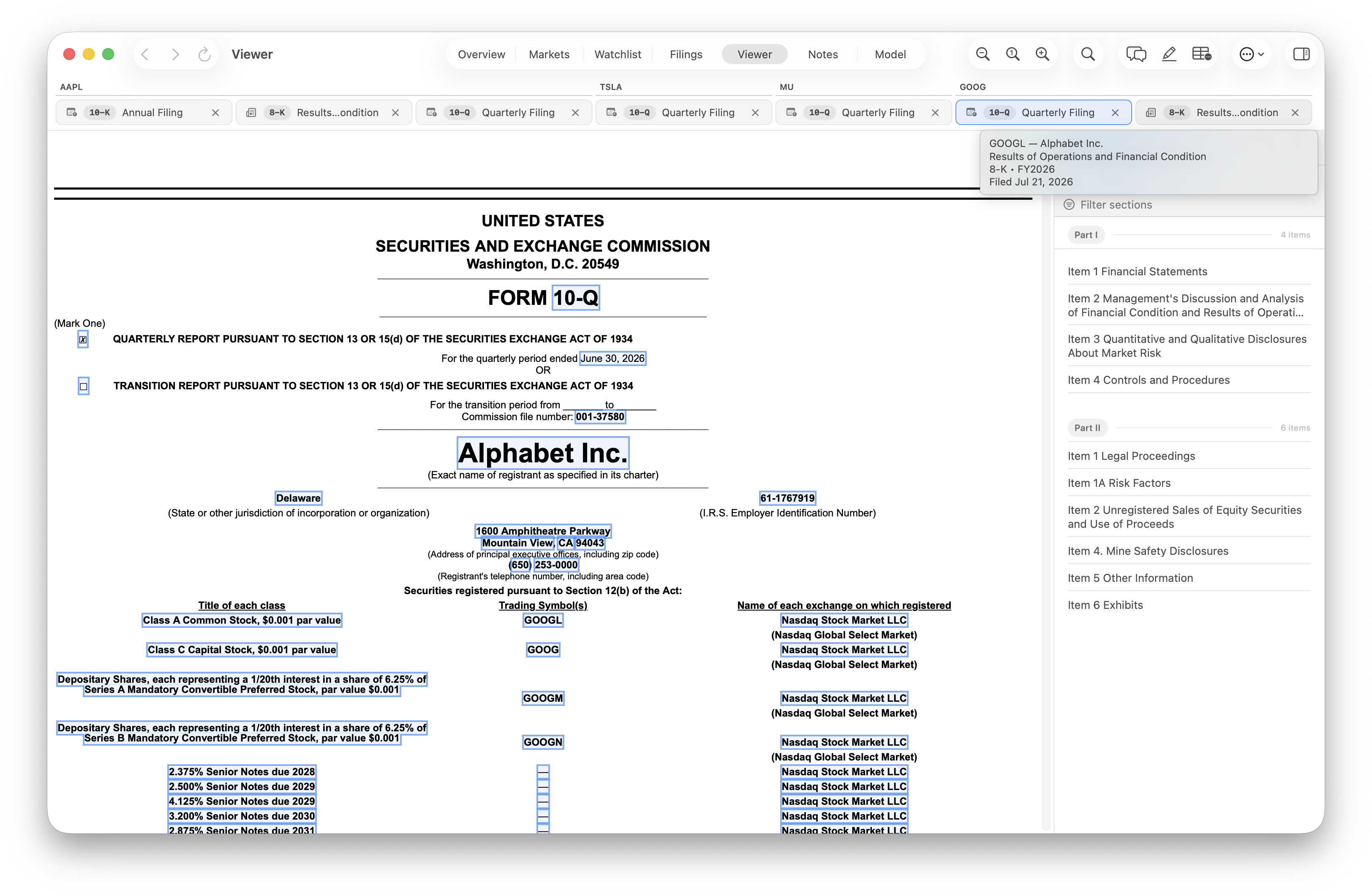Click the highlighted Alphabet Inc. registrant name
Screen dimensions: 1372x896
click(x=542, y=453)
